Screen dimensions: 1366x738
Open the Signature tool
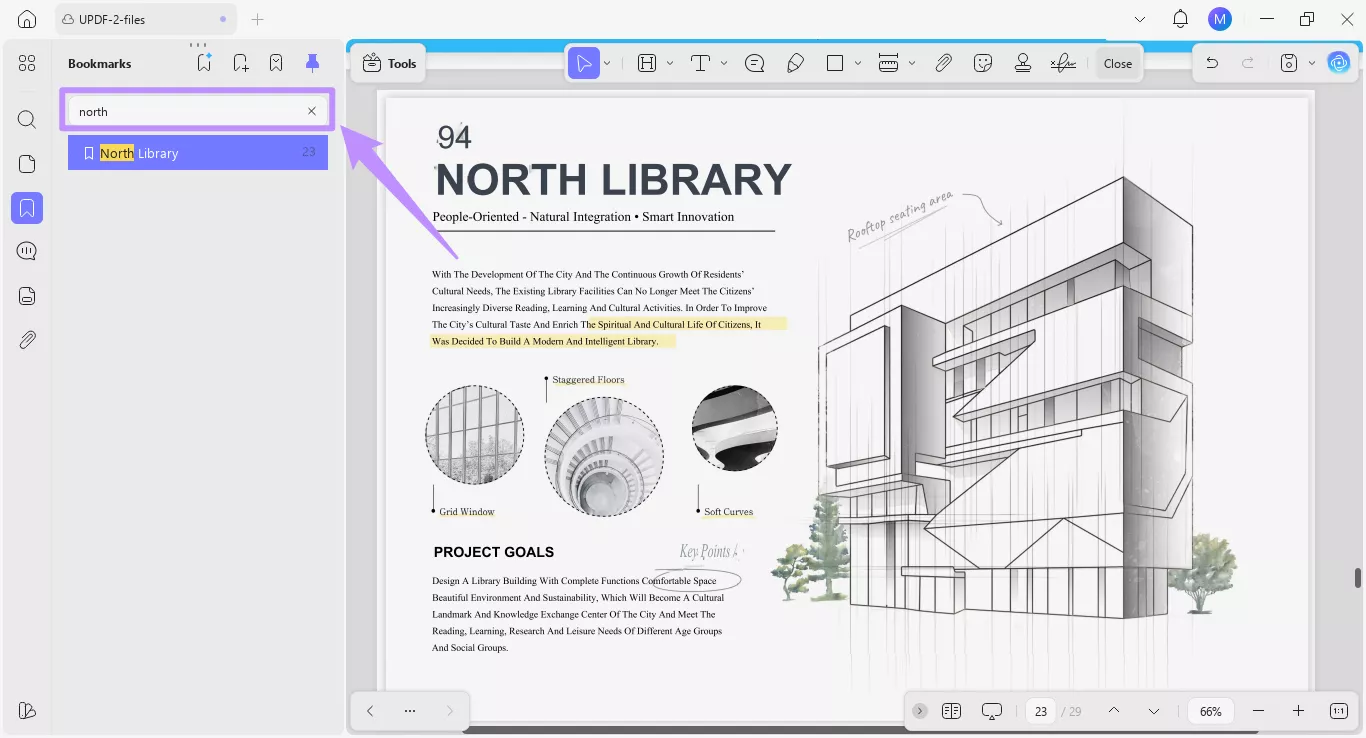pos(1062,62)
